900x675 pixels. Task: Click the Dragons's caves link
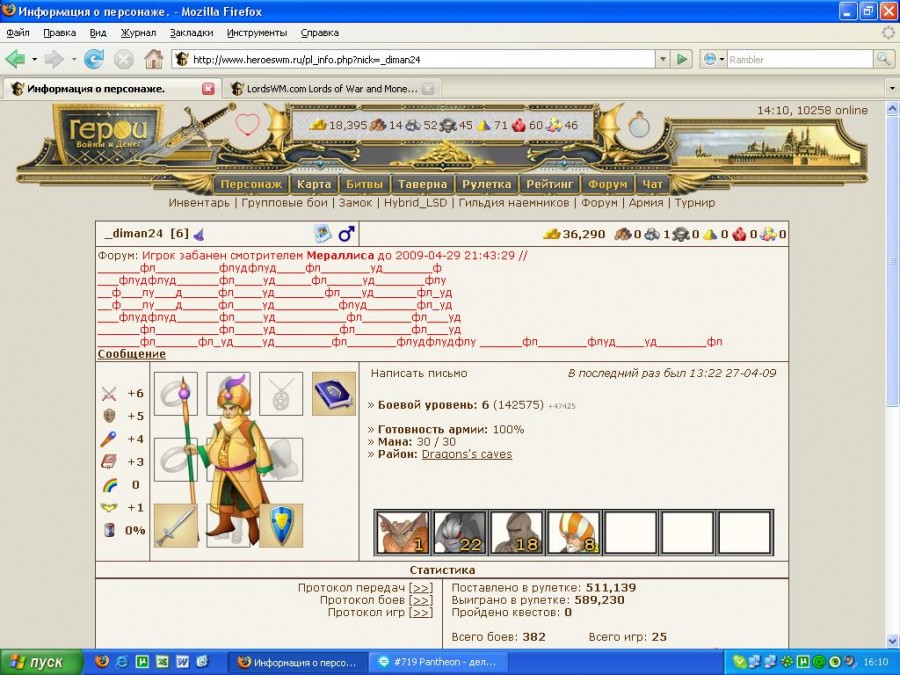[466, 454]
